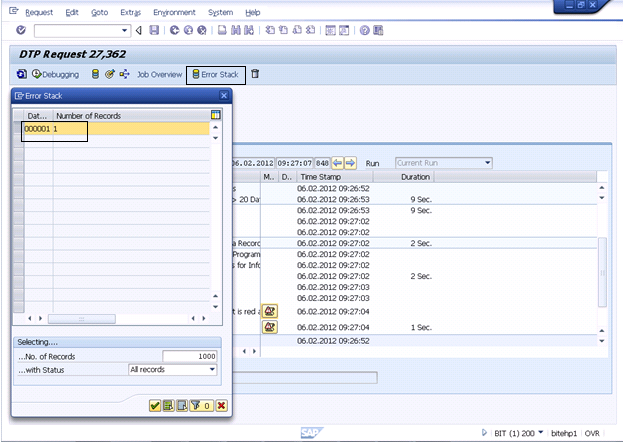Click the table display icon beside the green checkmark
Viewport: 623px width, 442px height.
(x=168, y=405)
